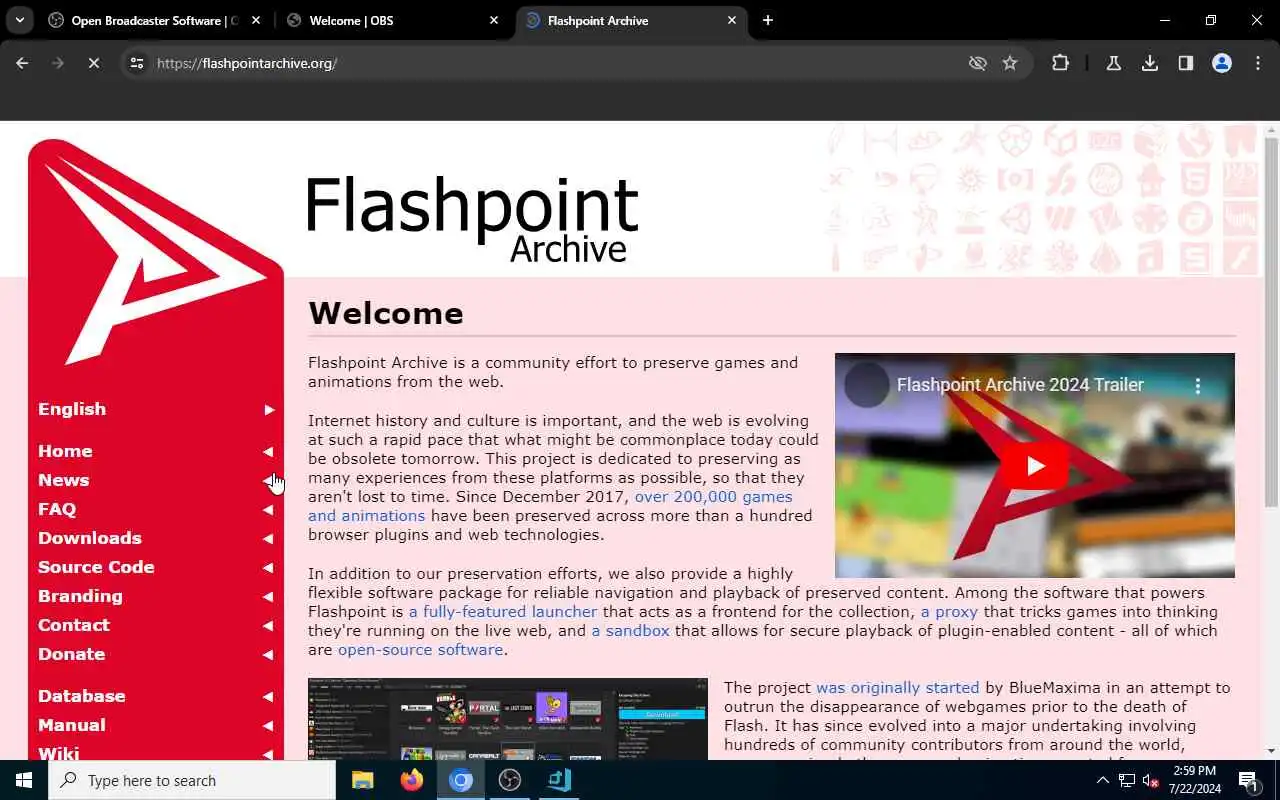
Task: Click the tracking protection eye icon
Action: point(978,63)
